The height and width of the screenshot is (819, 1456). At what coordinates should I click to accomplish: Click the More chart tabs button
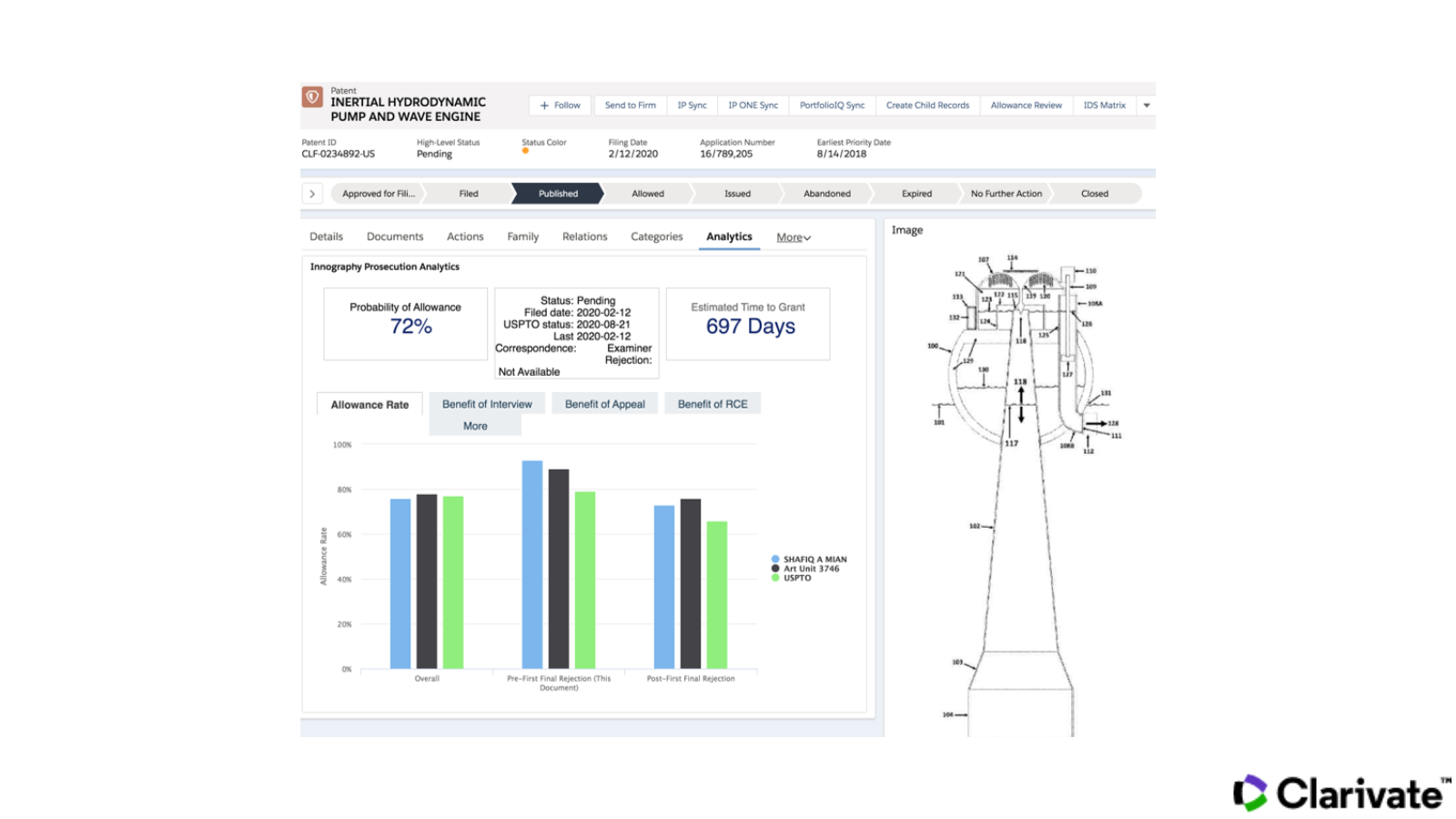pos(475,426)
